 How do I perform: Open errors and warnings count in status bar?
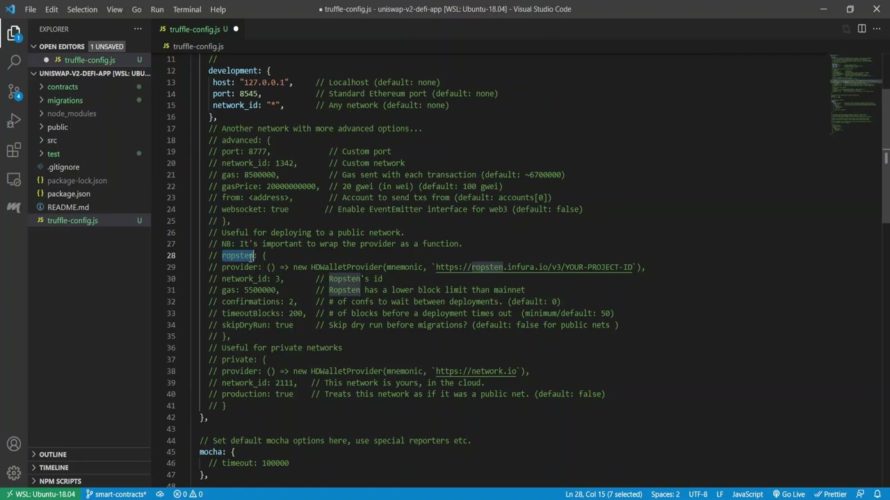pyautogui.click(x=188, y=494)
